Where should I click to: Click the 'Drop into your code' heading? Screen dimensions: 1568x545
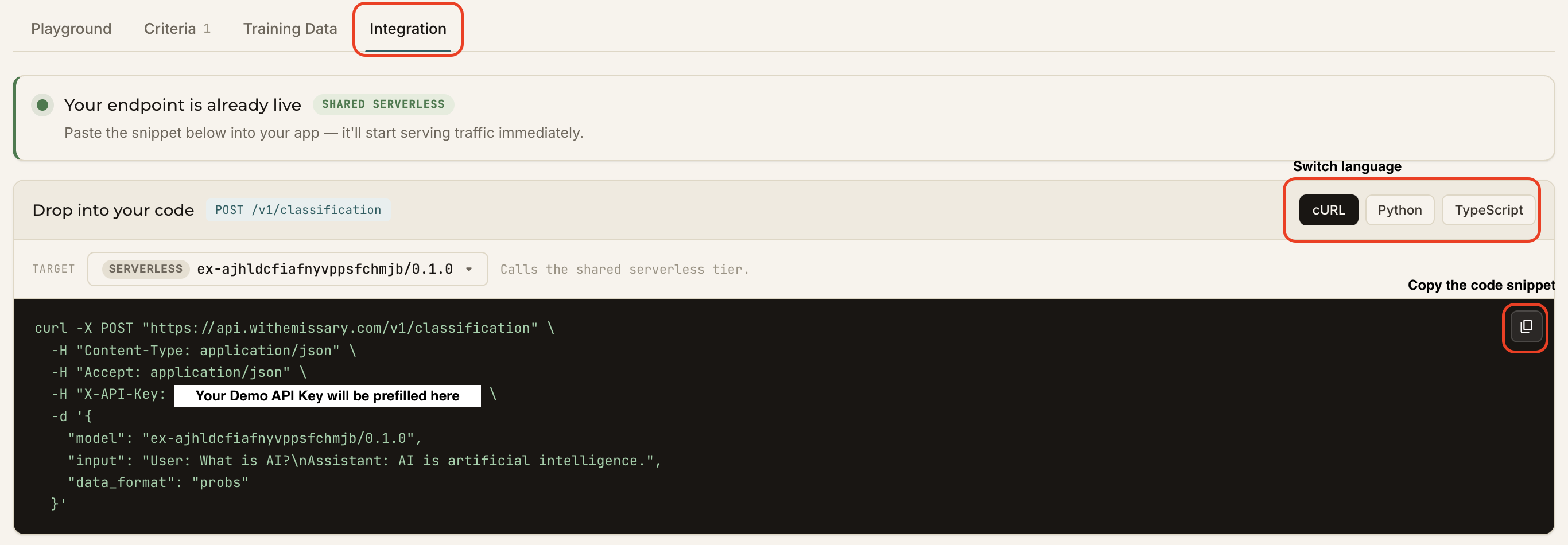point(113,210)
